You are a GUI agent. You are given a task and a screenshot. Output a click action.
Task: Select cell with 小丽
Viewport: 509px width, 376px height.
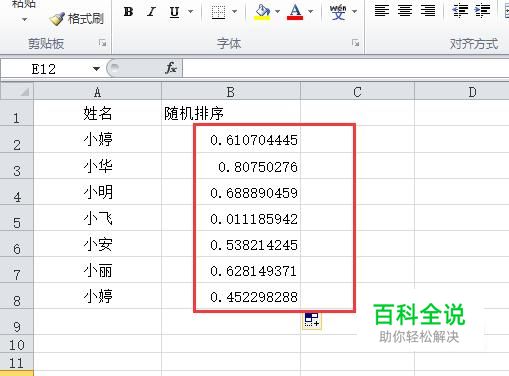point(97,270)
